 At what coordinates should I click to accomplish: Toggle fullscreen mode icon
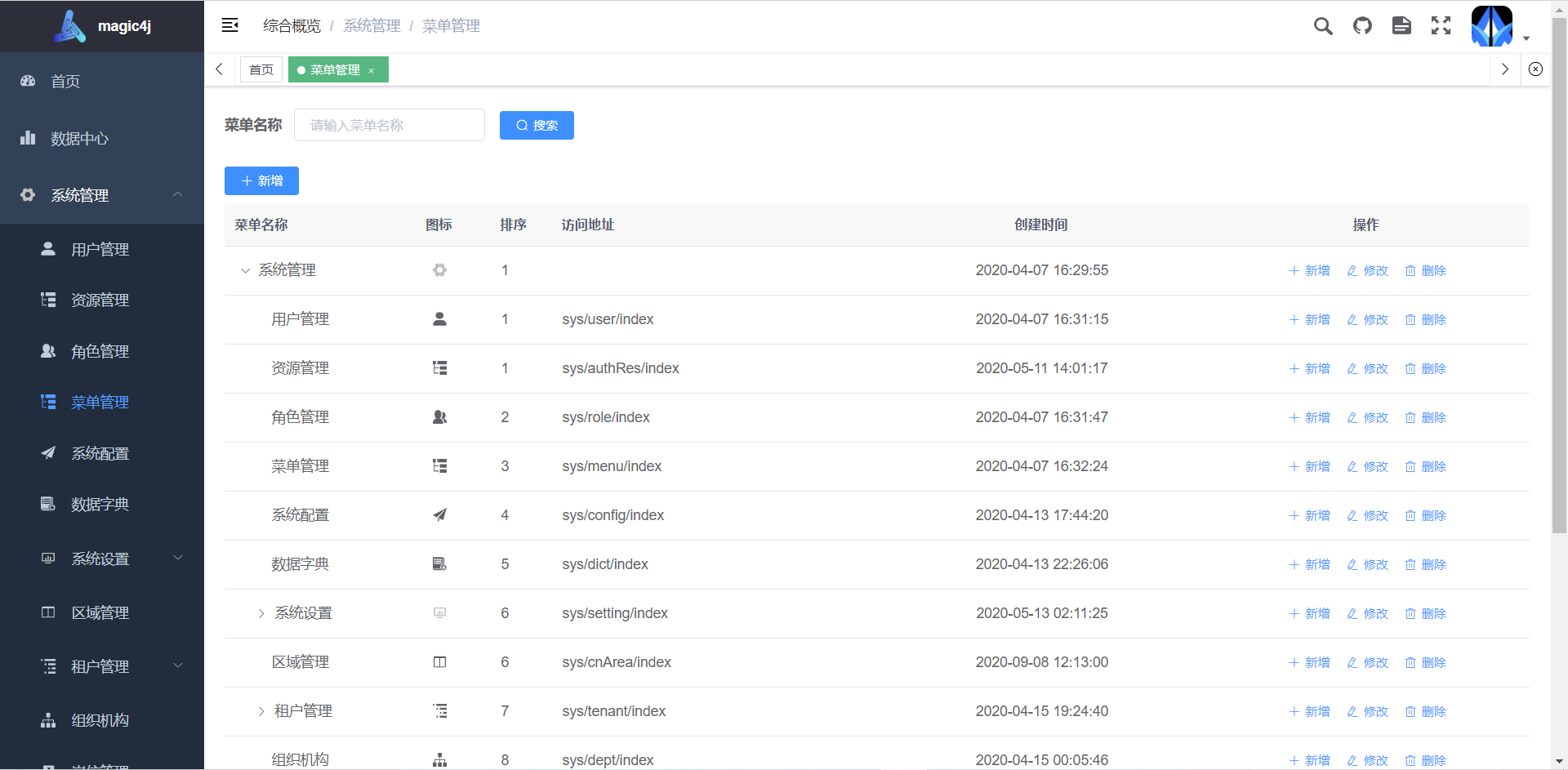[1441, 26]
